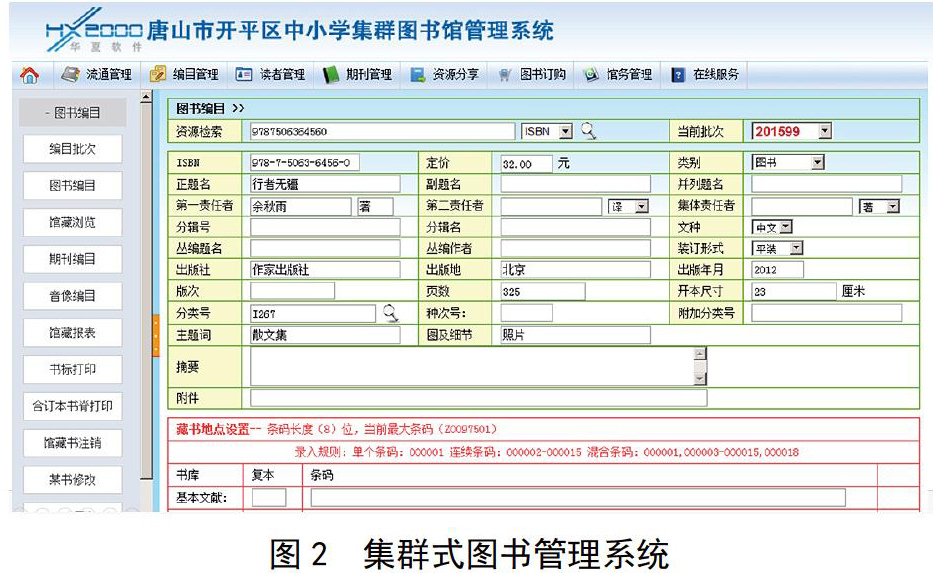Click the 附件 attachment field
Image resolution: width=933 pixels, height=573 pixels.
478,398
